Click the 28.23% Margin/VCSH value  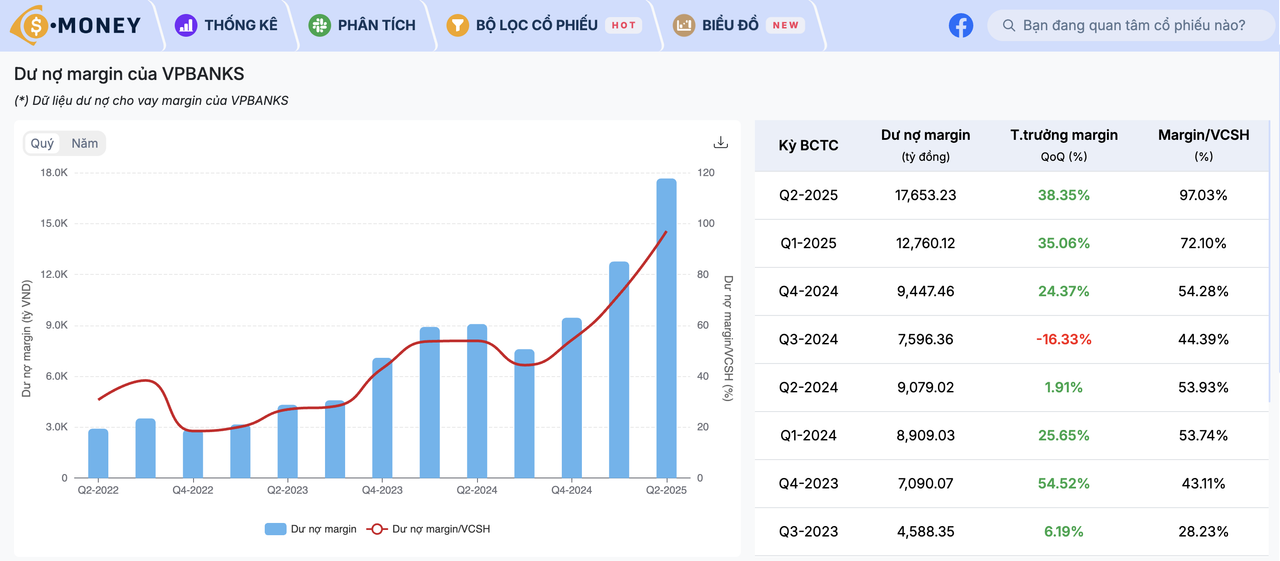(x=1203, y=531)
